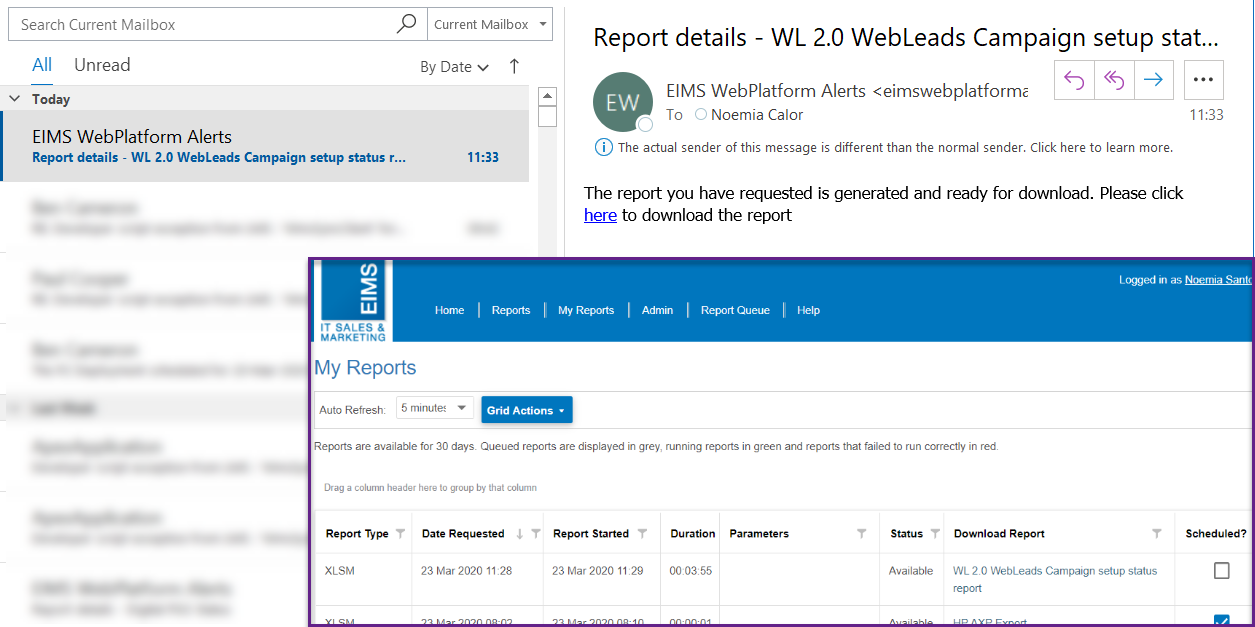Click the logged-in user name link
This screenshot has height=627, width=1255.
click(x=1218, y=280)
